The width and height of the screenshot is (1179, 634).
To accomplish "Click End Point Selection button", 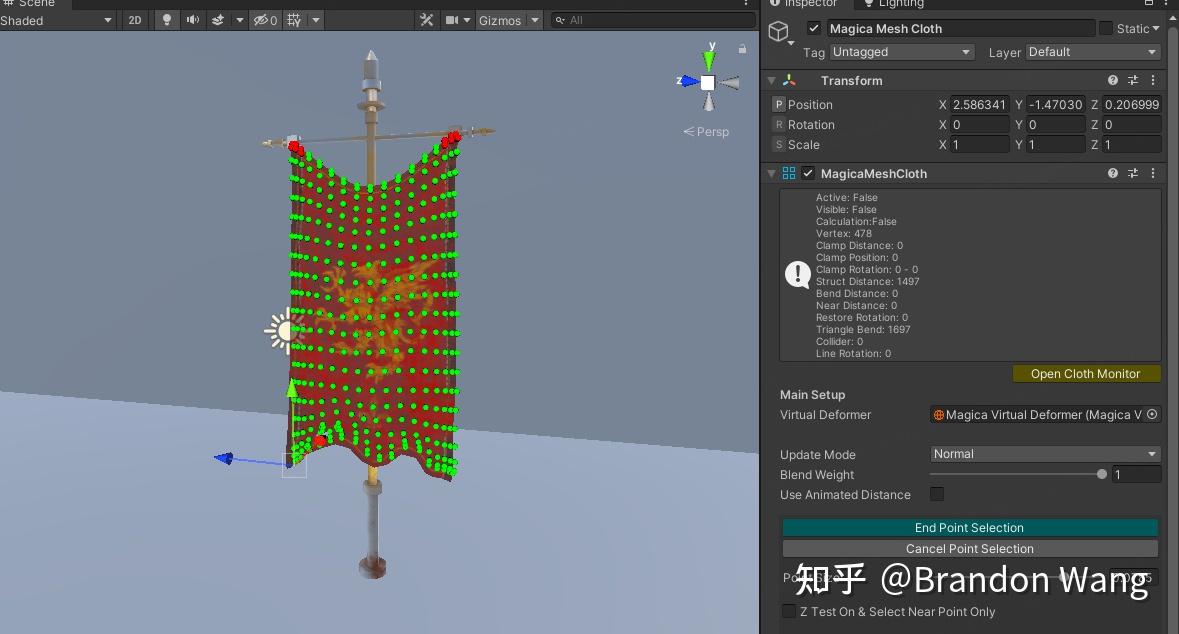I will pos(969,528).
